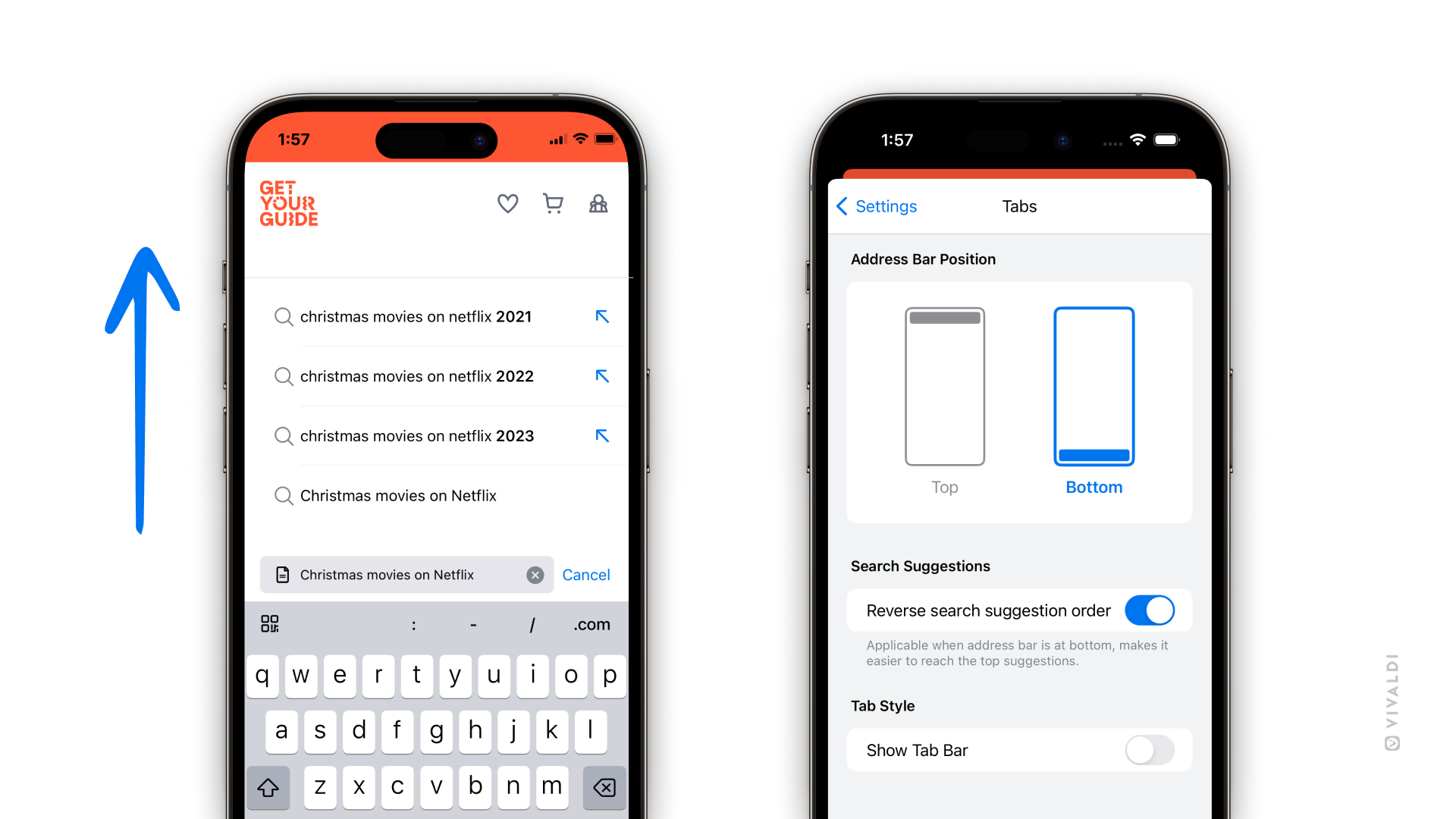1456x819 pixels.
Task: Click the shopping cart icon
Action: 553,205
